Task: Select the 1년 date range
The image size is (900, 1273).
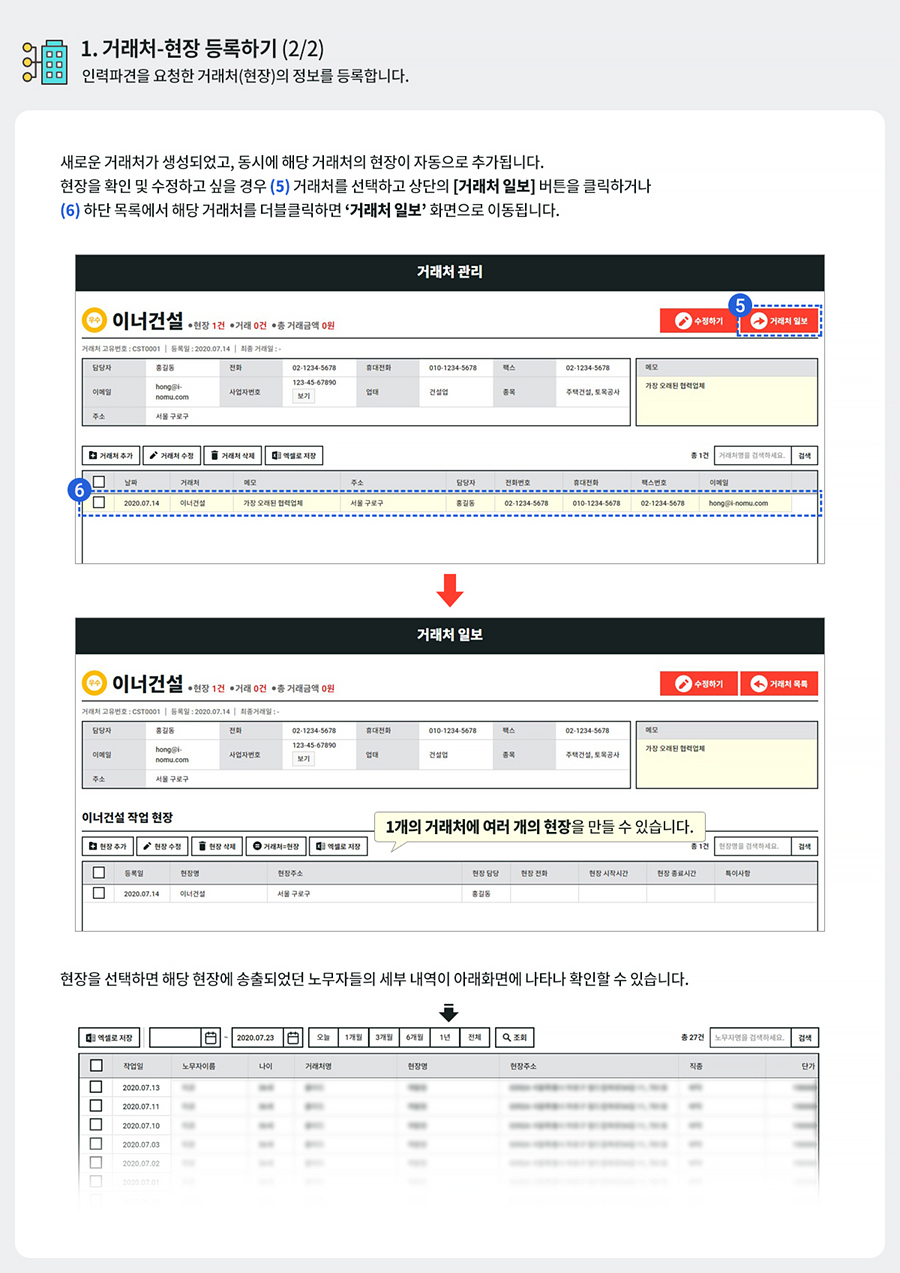Action: pos(445,1037)
